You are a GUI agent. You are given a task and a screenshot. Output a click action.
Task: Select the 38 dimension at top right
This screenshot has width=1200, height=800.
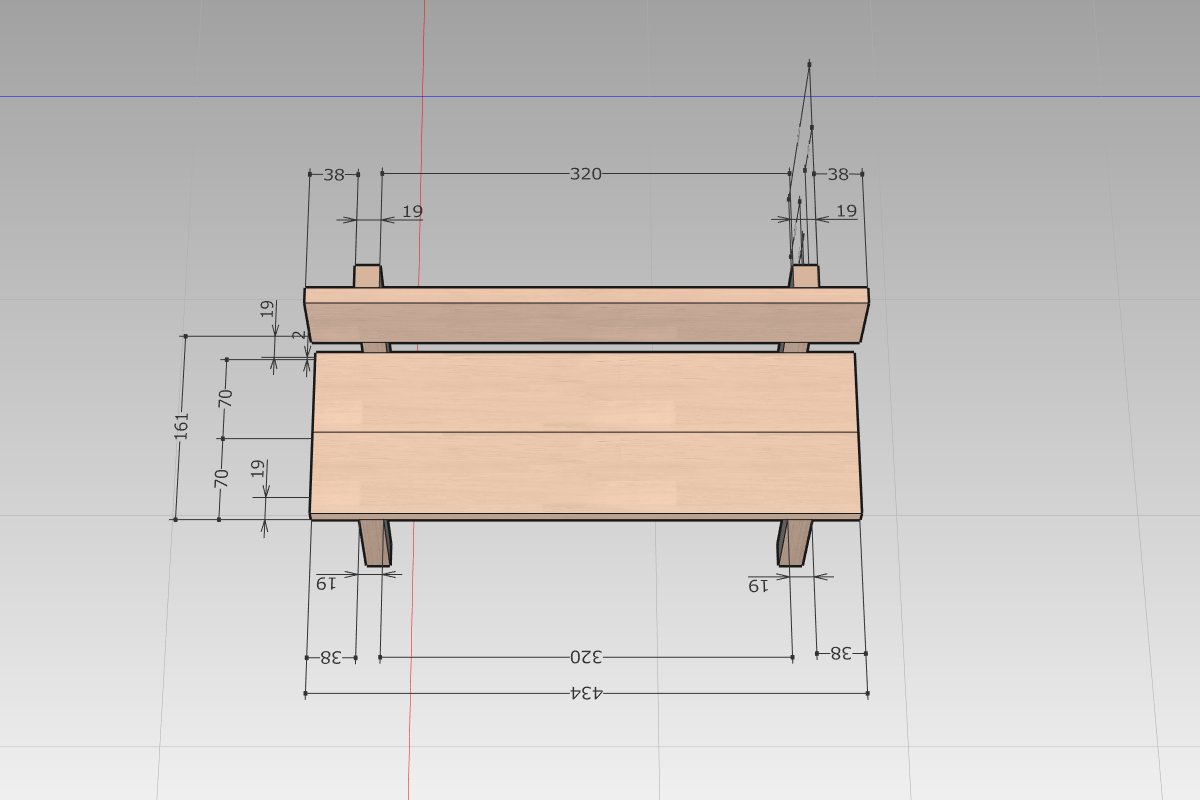click(x=838, y=174)
